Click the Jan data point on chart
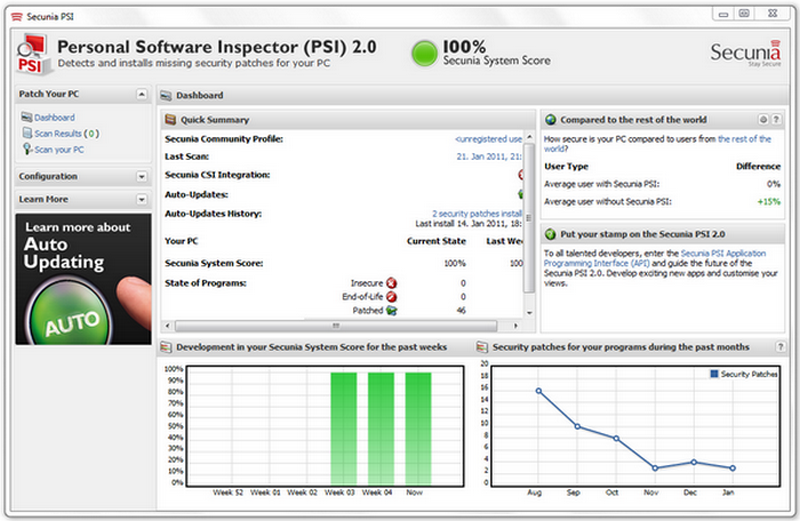This screenshot has height=521, width=800. [733, 468]
